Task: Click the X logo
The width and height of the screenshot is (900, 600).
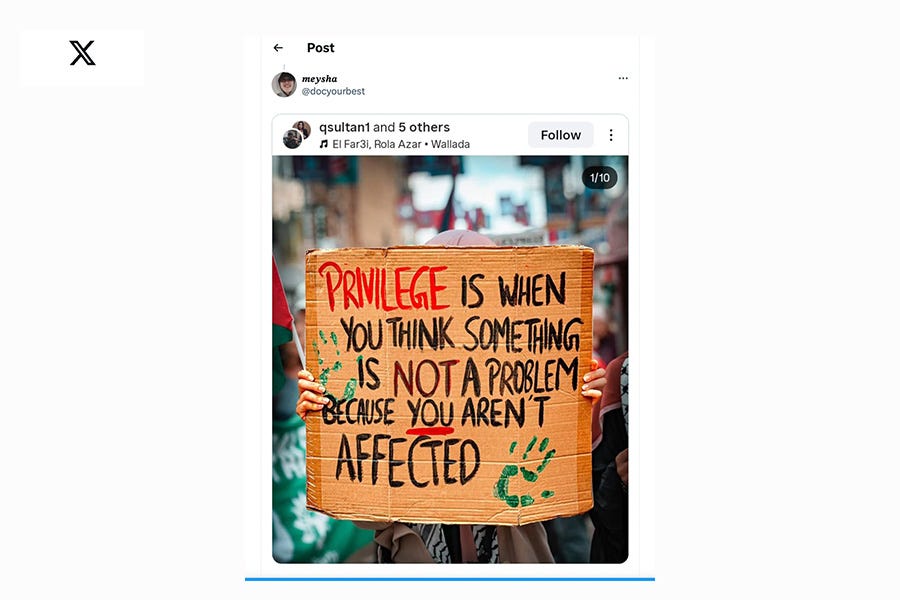Action: click(x=82, y=53)
